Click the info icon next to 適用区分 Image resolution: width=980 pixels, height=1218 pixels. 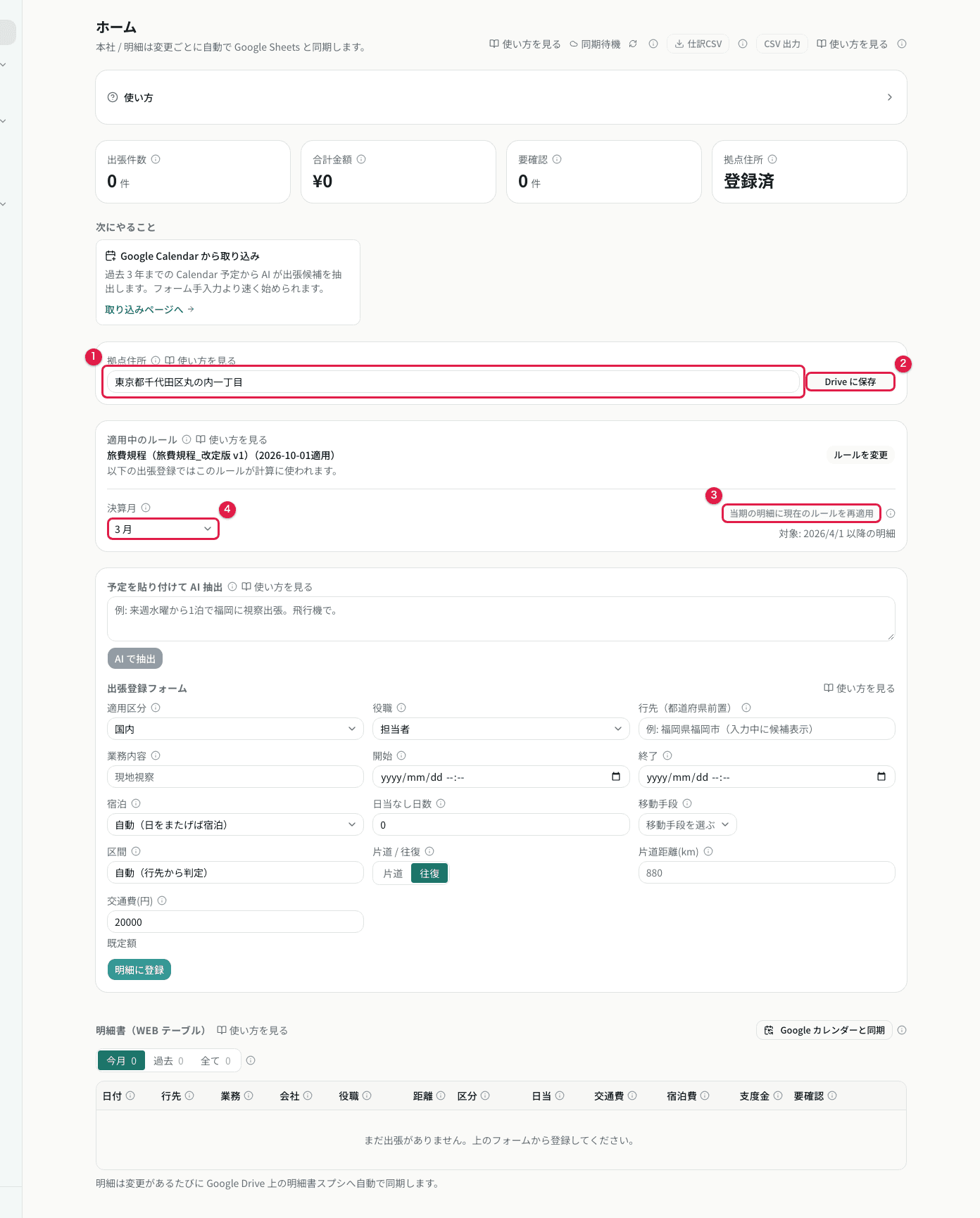pos(156,708)
